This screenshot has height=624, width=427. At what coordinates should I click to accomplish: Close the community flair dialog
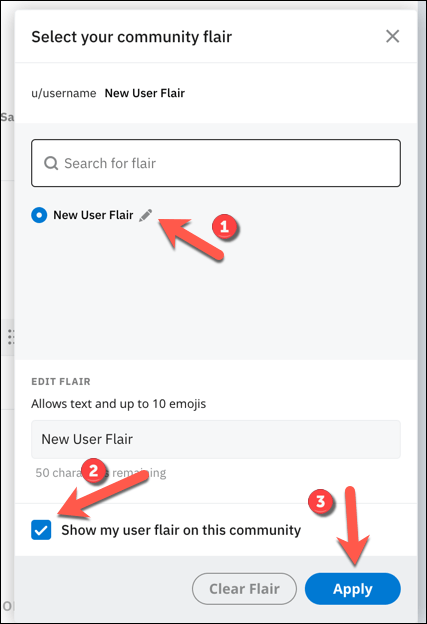[392, 36]
